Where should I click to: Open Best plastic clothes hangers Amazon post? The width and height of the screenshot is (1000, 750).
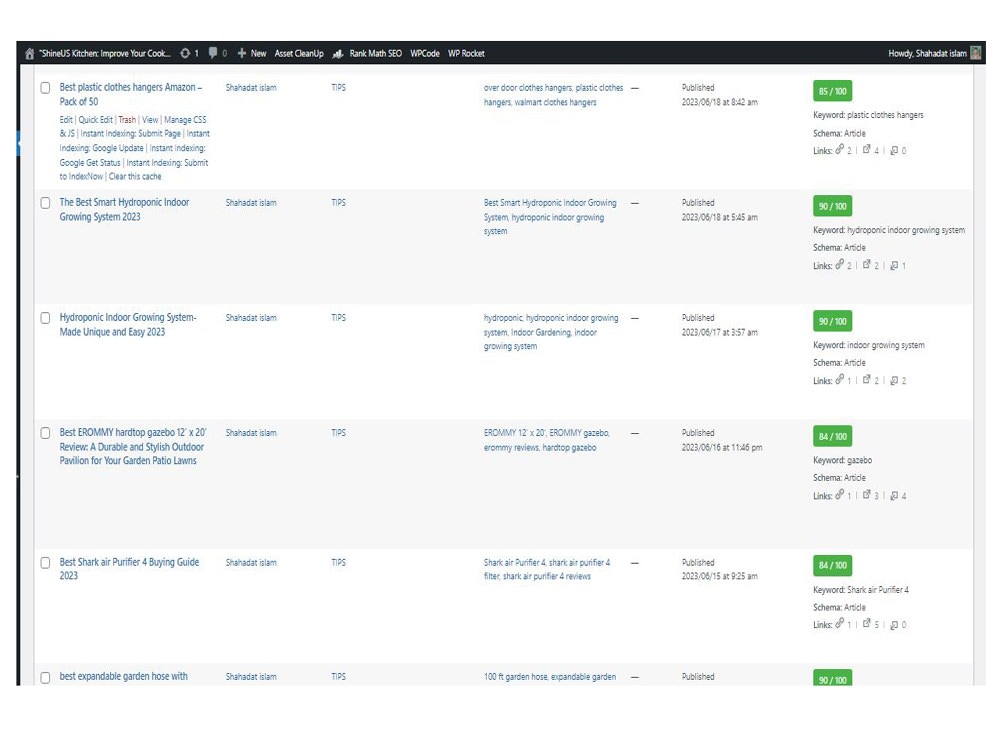point(131,94)
